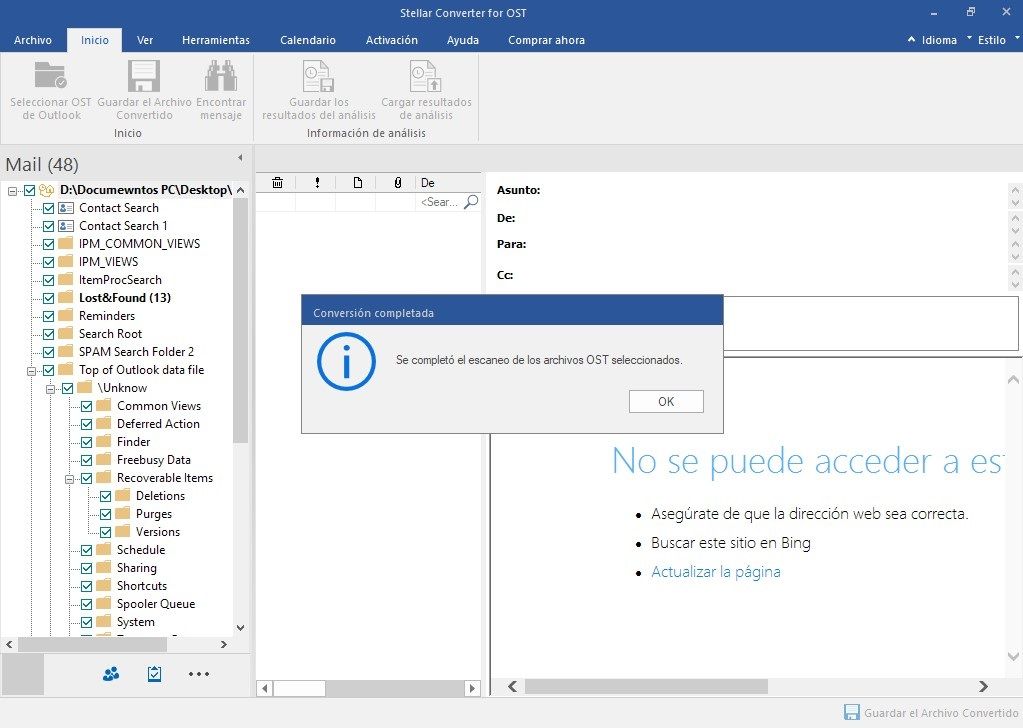The height and width of the screenshot is (728, 1023).
Task: Click the Comprar ahora tab
Action: click(546, 40)
